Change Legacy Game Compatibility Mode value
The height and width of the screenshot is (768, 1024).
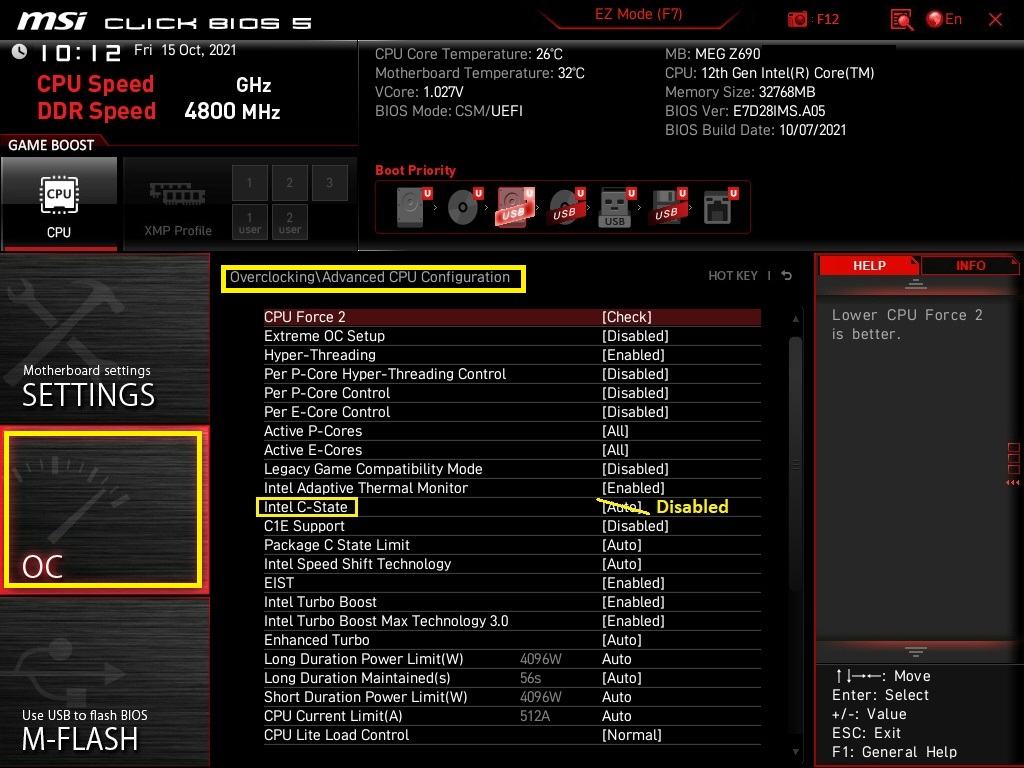635,468
